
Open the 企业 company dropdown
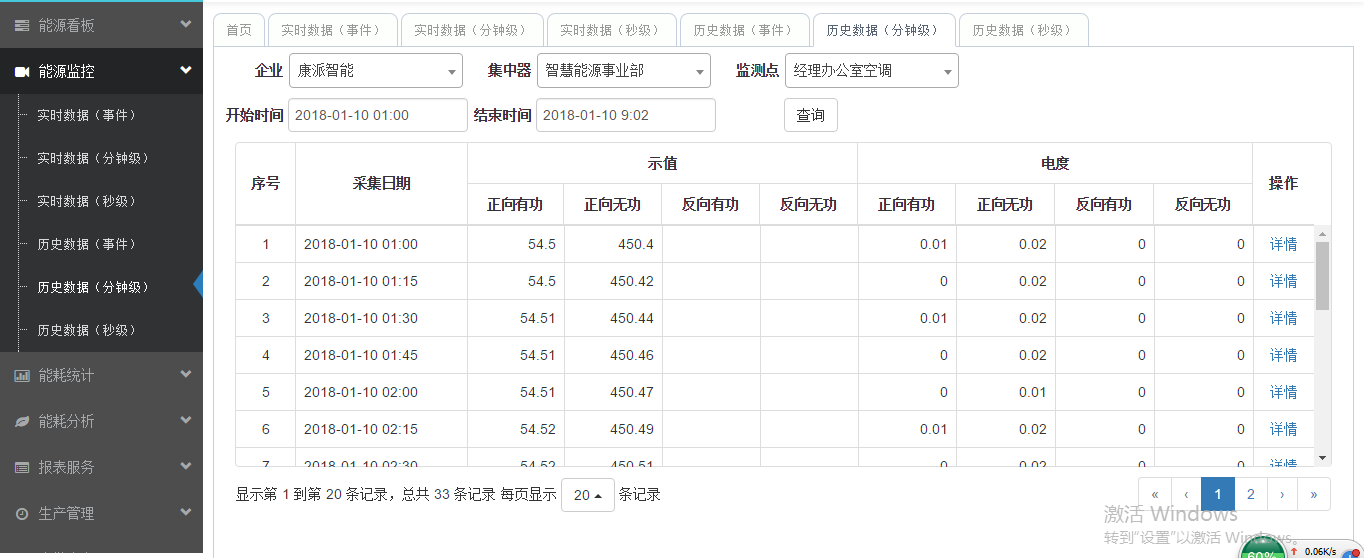coord(375,71)
